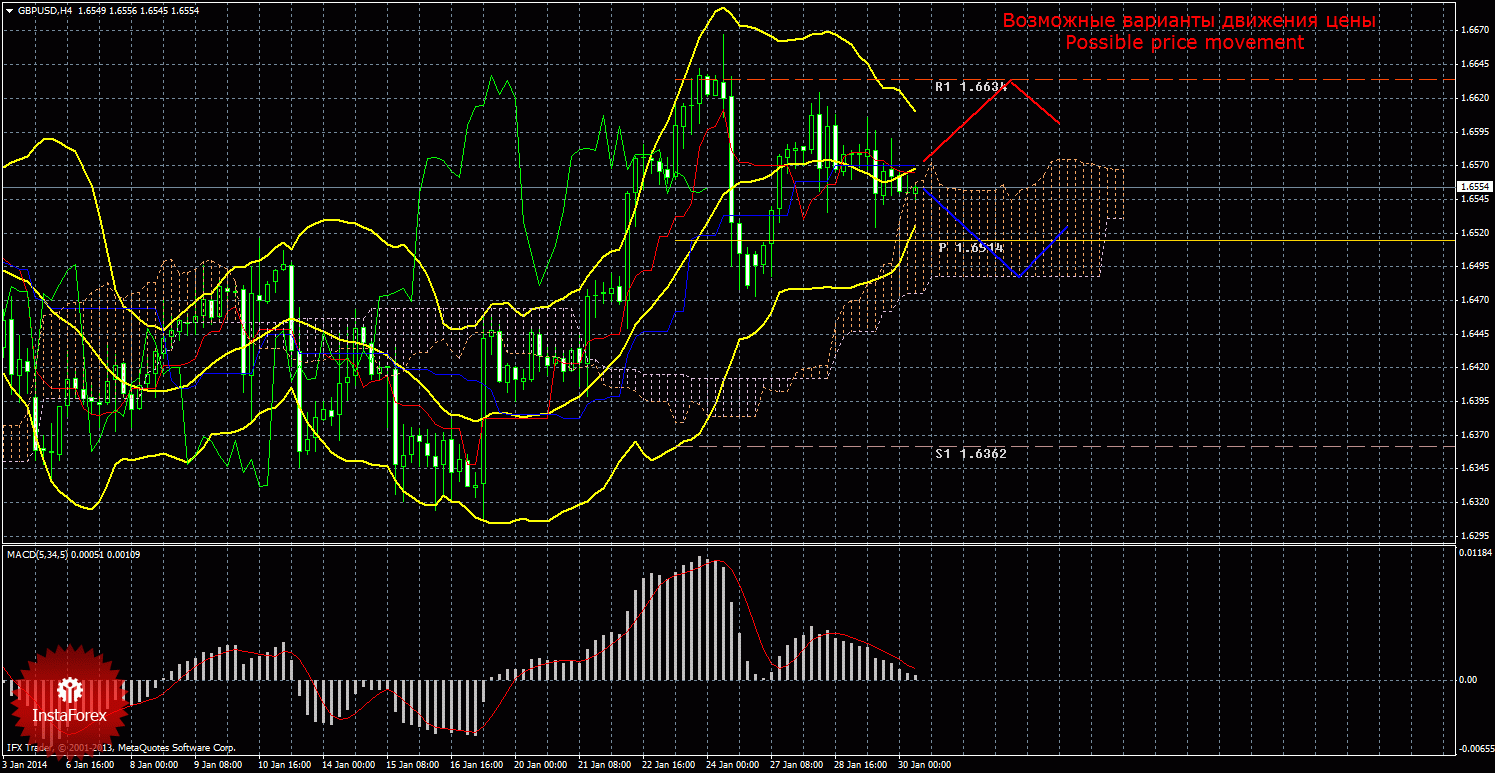The height and width of the screenshot is (773, 1495).
Task: Click the P 1.6514 pivot label
Action: point(971,247)
